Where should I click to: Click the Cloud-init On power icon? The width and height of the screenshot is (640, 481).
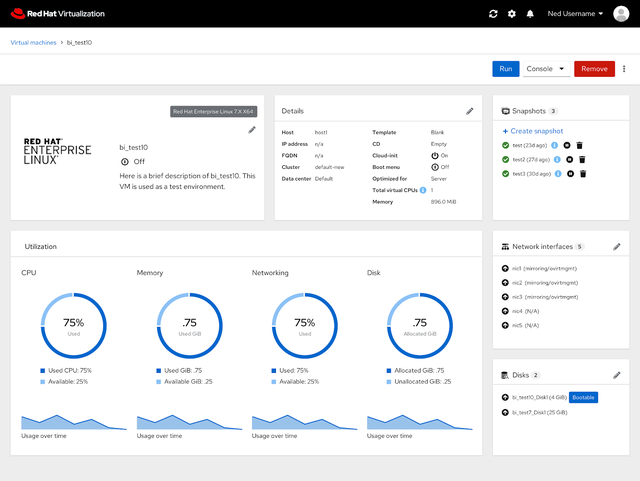tap(435, 156)
